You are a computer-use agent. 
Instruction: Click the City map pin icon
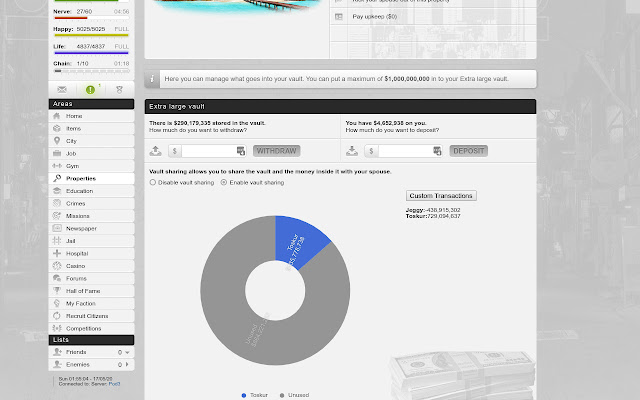(x=57, y=141)
